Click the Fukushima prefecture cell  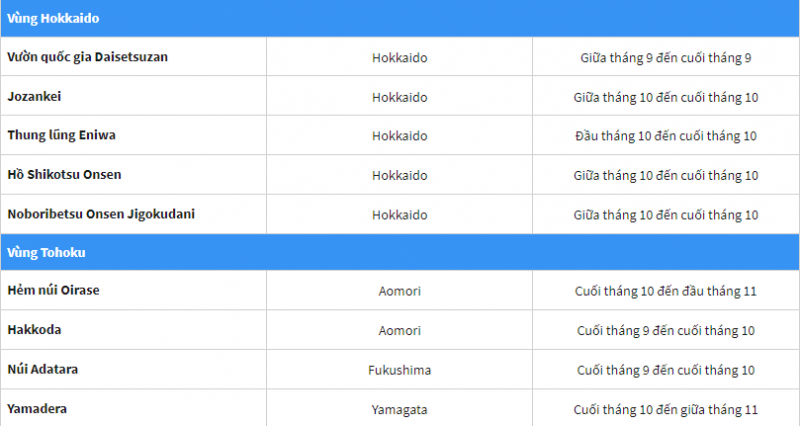coord(399,370)
